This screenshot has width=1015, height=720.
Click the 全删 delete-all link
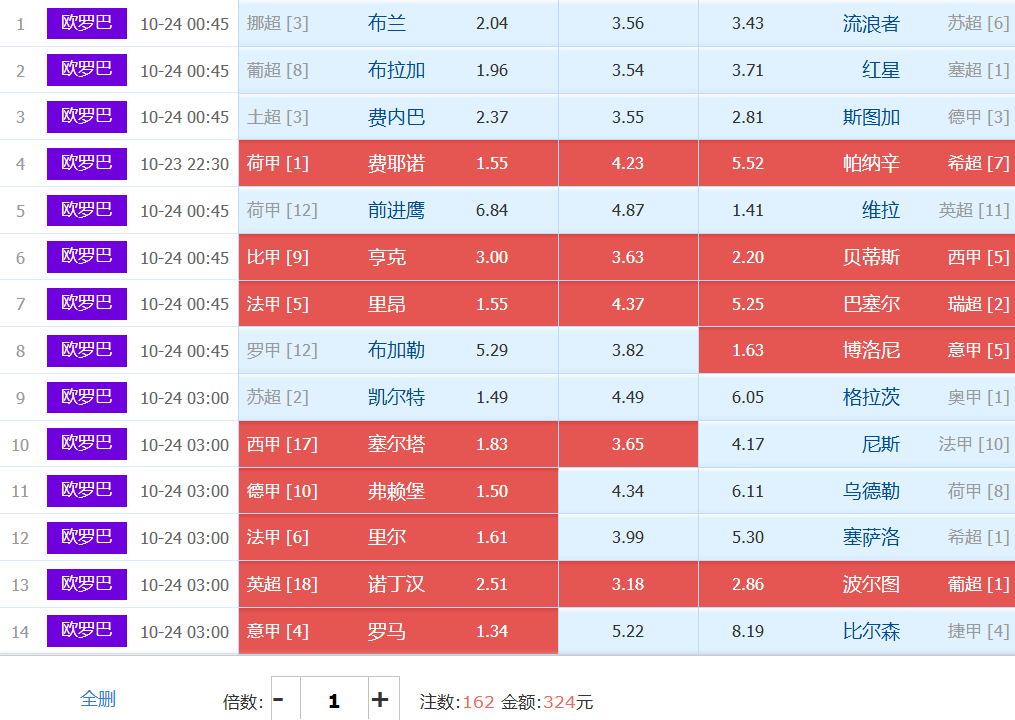pyautogui.click(x=98, y=699)
